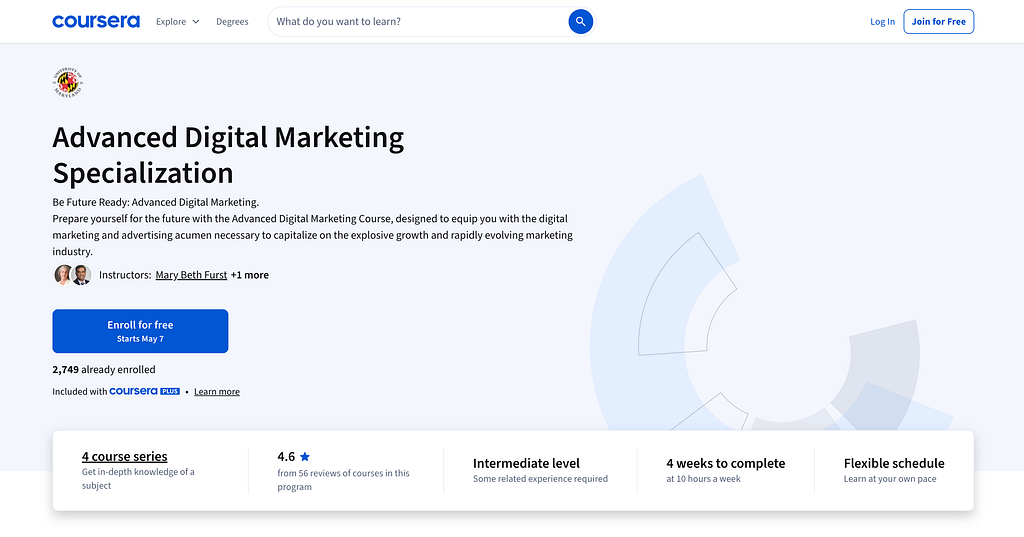Viewport: 1024px width, 537px height.
Task: Click 'Be Future Ready: Advanced Digital Marketing.' line
Action: tap(155, 203)
